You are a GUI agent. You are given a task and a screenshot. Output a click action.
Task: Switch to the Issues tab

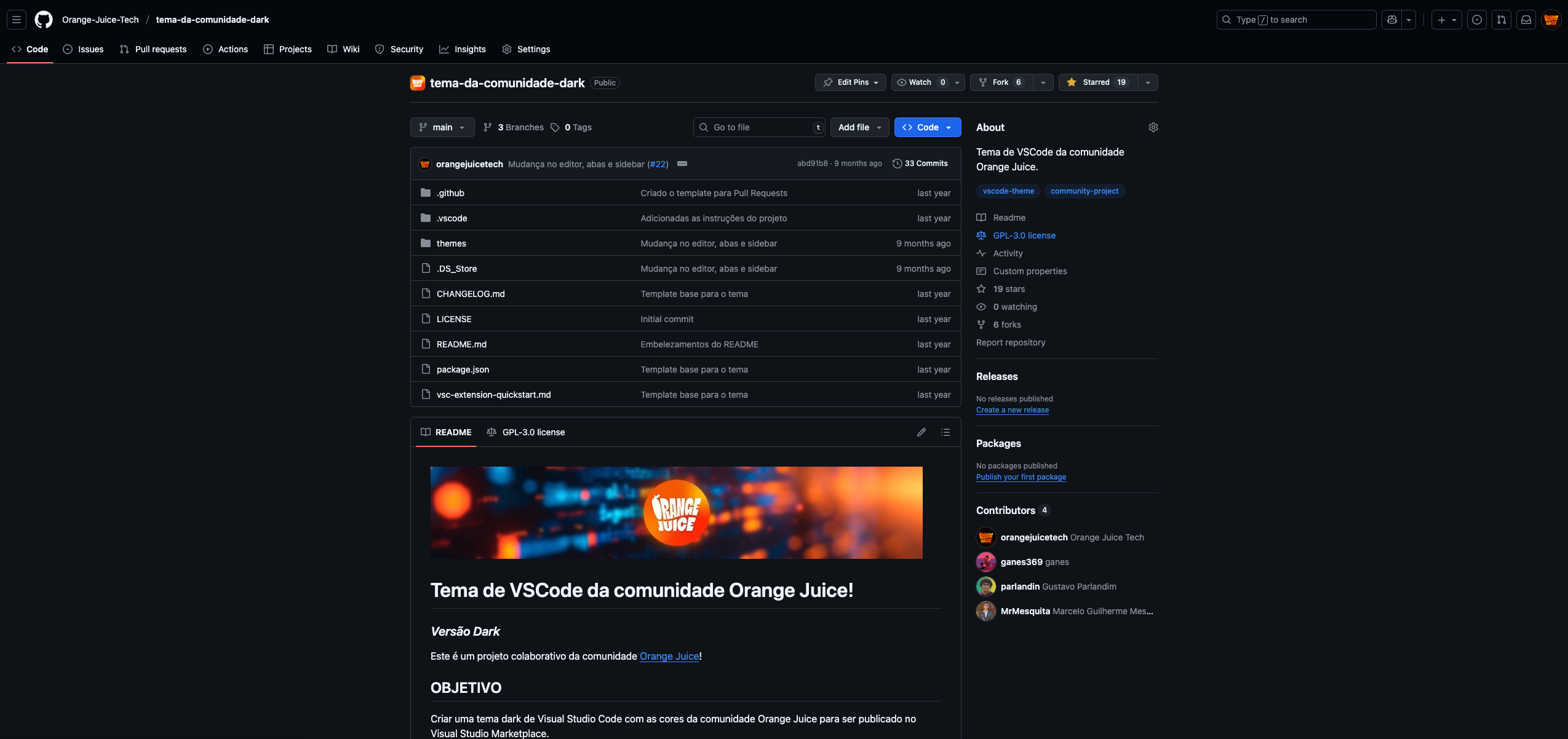[x=83, y=49]
